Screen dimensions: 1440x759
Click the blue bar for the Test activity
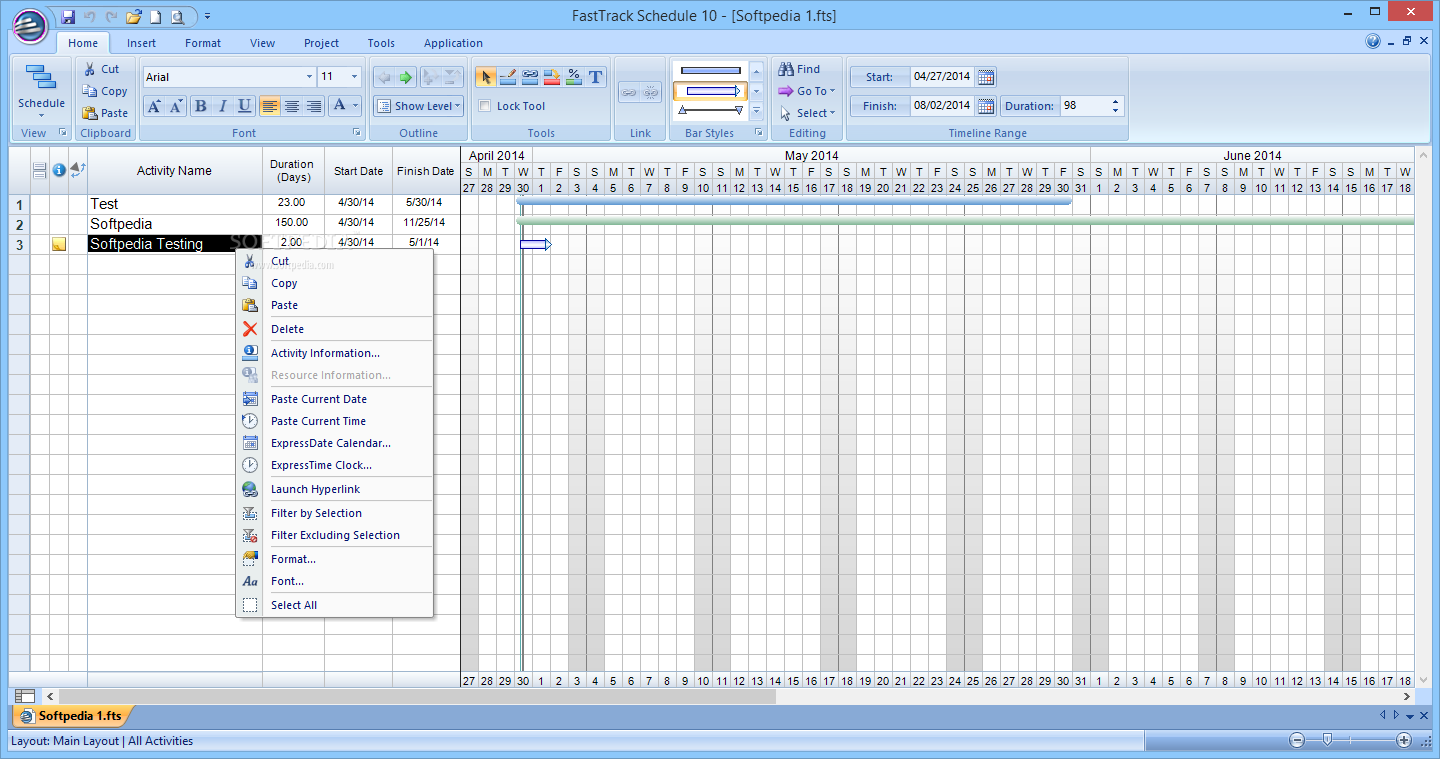point(794,201)
